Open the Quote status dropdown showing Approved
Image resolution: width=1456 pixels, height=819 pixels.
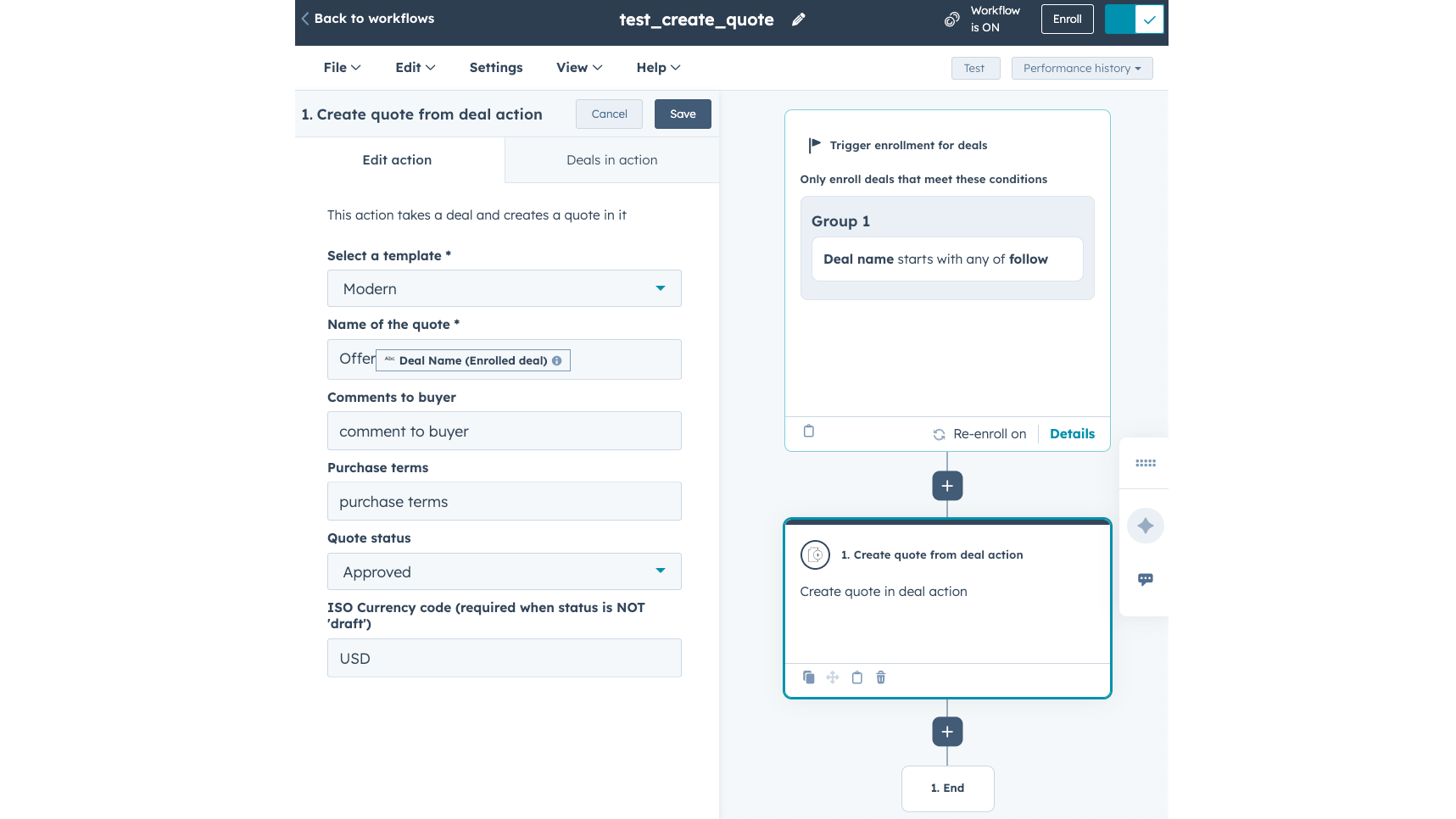pos(504,571)
